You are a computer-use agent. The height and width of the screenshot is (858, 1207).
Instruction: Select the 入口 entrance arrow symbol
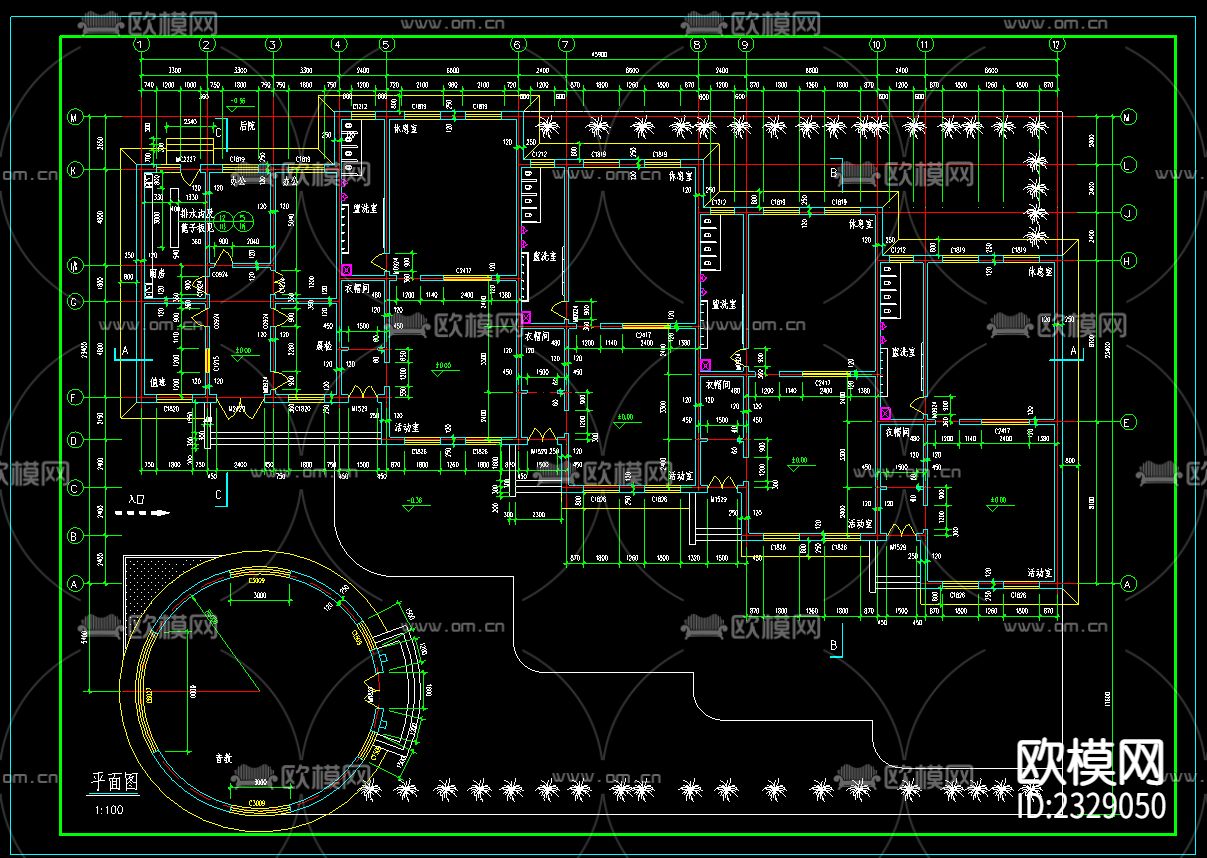pyautogui.click(x=138, y=515)
